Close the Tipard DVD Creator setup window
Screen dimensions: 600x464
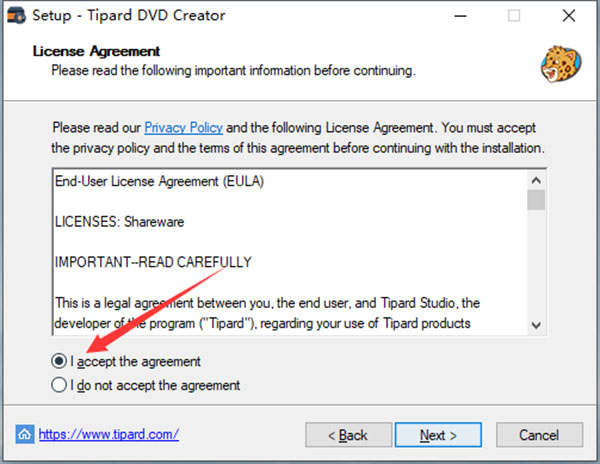coord(569,16)
